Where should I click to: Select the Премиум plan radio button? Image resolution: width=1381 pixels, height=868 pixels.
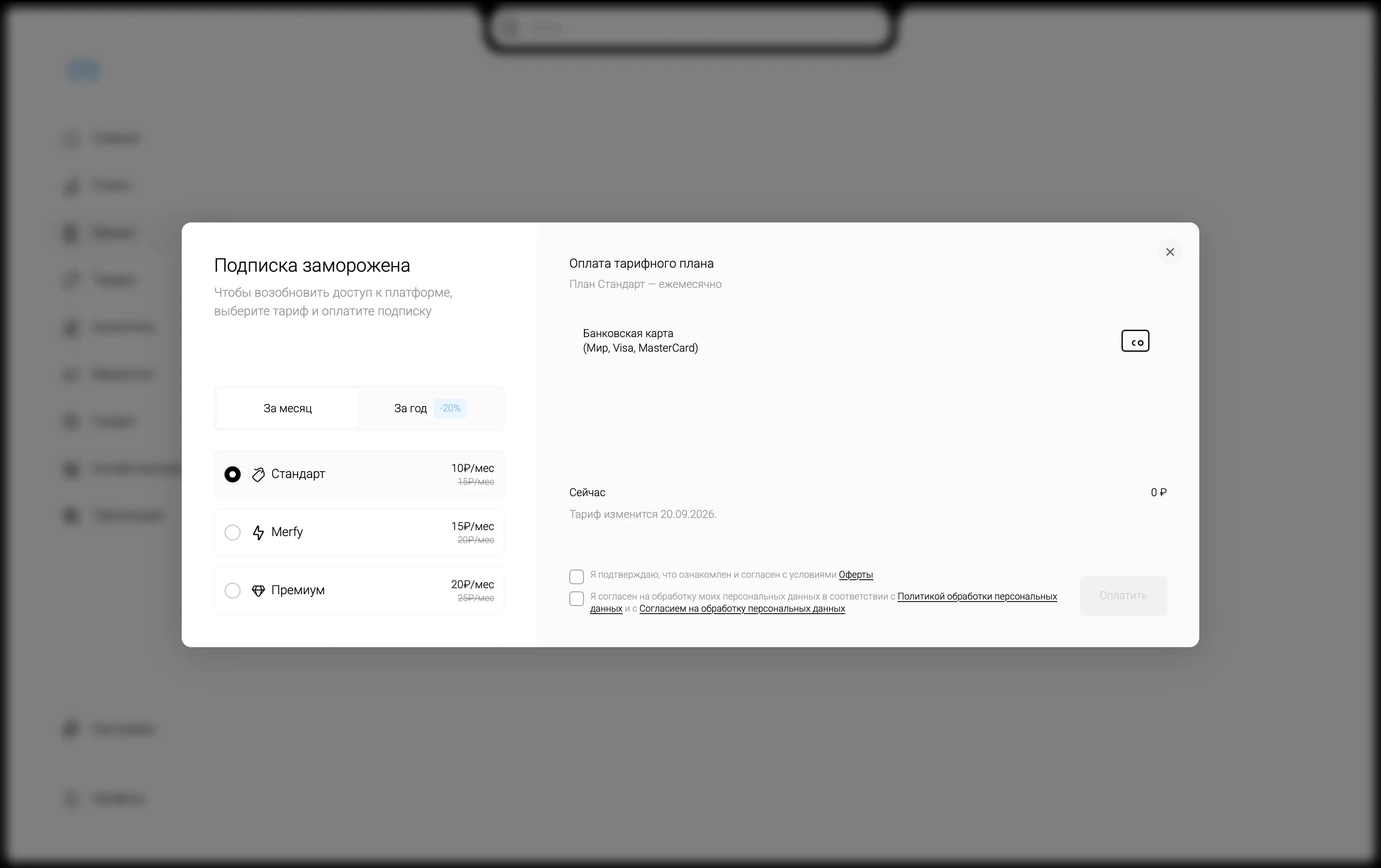point(232,591)
